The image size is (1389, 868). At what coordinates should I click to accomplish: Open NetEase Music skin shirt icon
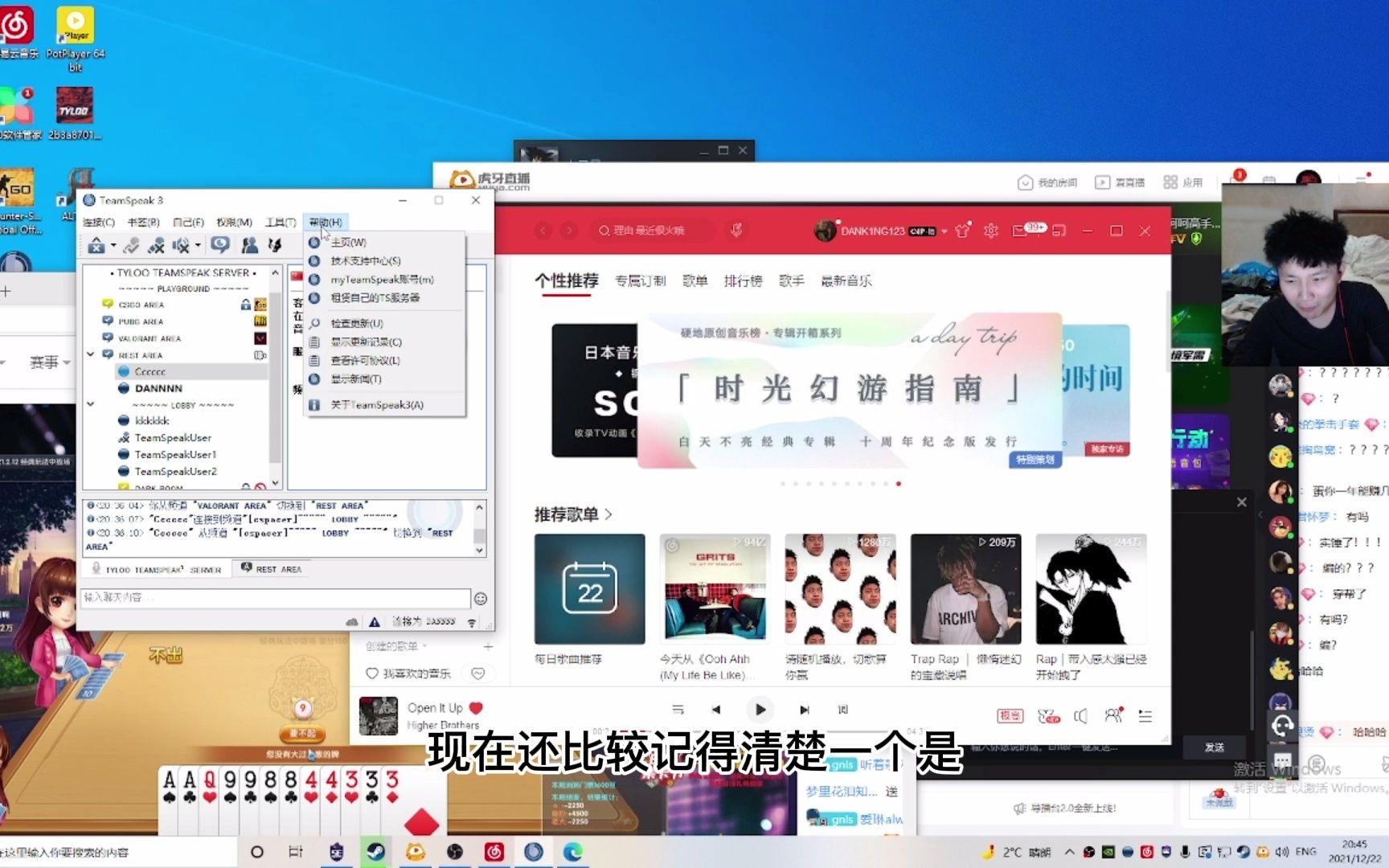point(963,231)
